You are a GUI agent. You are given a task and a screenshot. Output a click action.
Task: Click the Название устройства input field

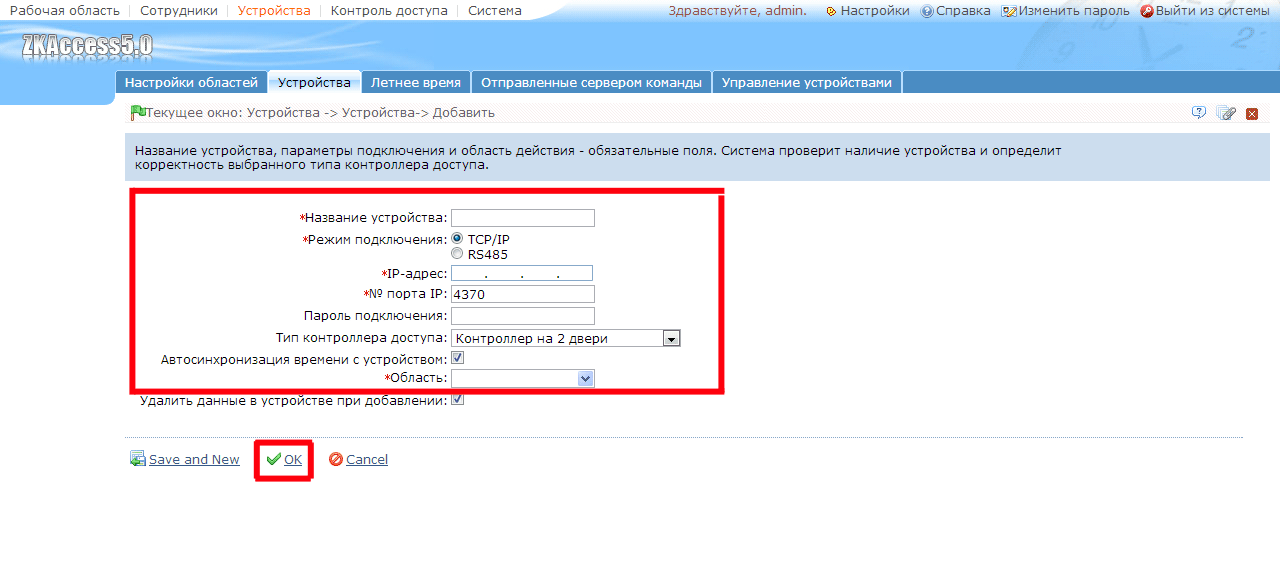click(x=523, y=218)
